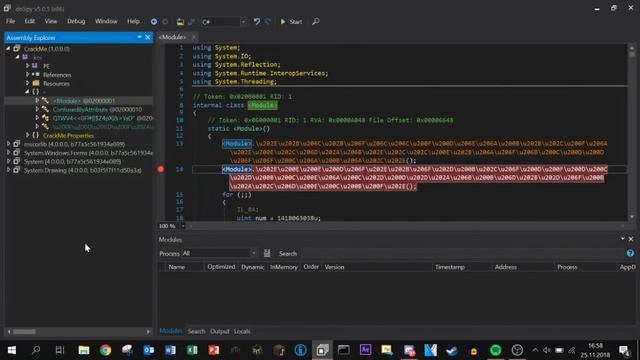Close the Modules panel
Viewport: 640px width, 360px height.
631,239
